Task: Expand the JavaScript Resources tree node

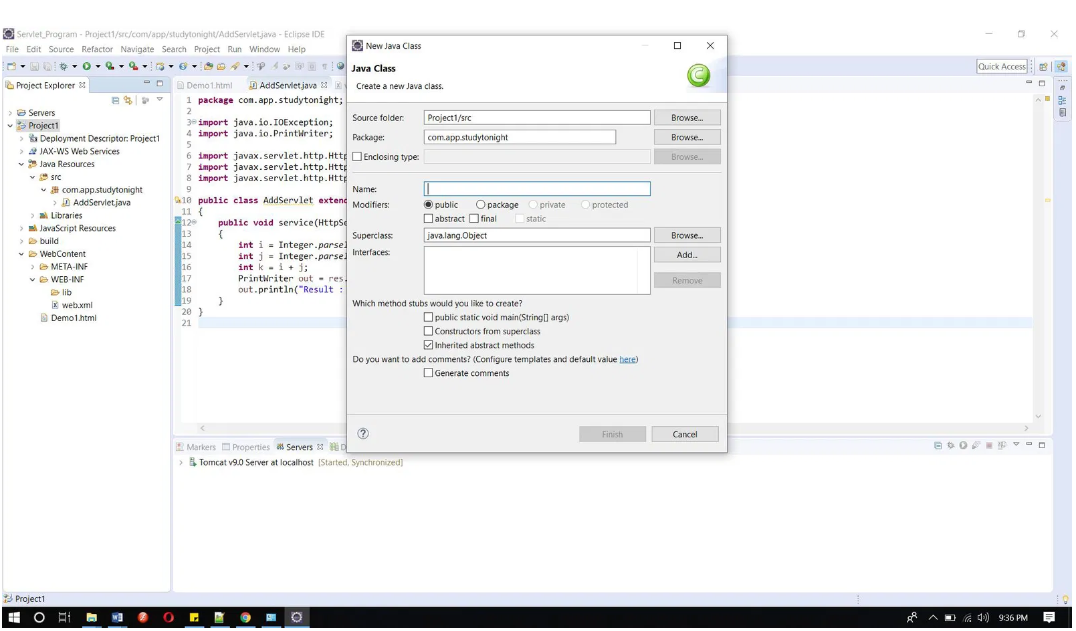Action: pyautogui.click(x=22, y=228)
